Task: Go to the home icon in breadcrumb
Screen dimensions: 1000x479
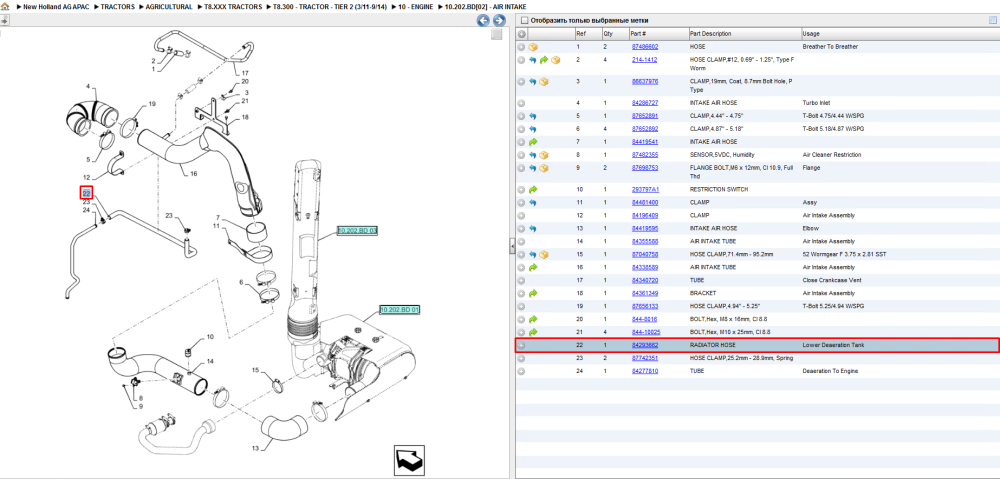Action: [5, 6]
